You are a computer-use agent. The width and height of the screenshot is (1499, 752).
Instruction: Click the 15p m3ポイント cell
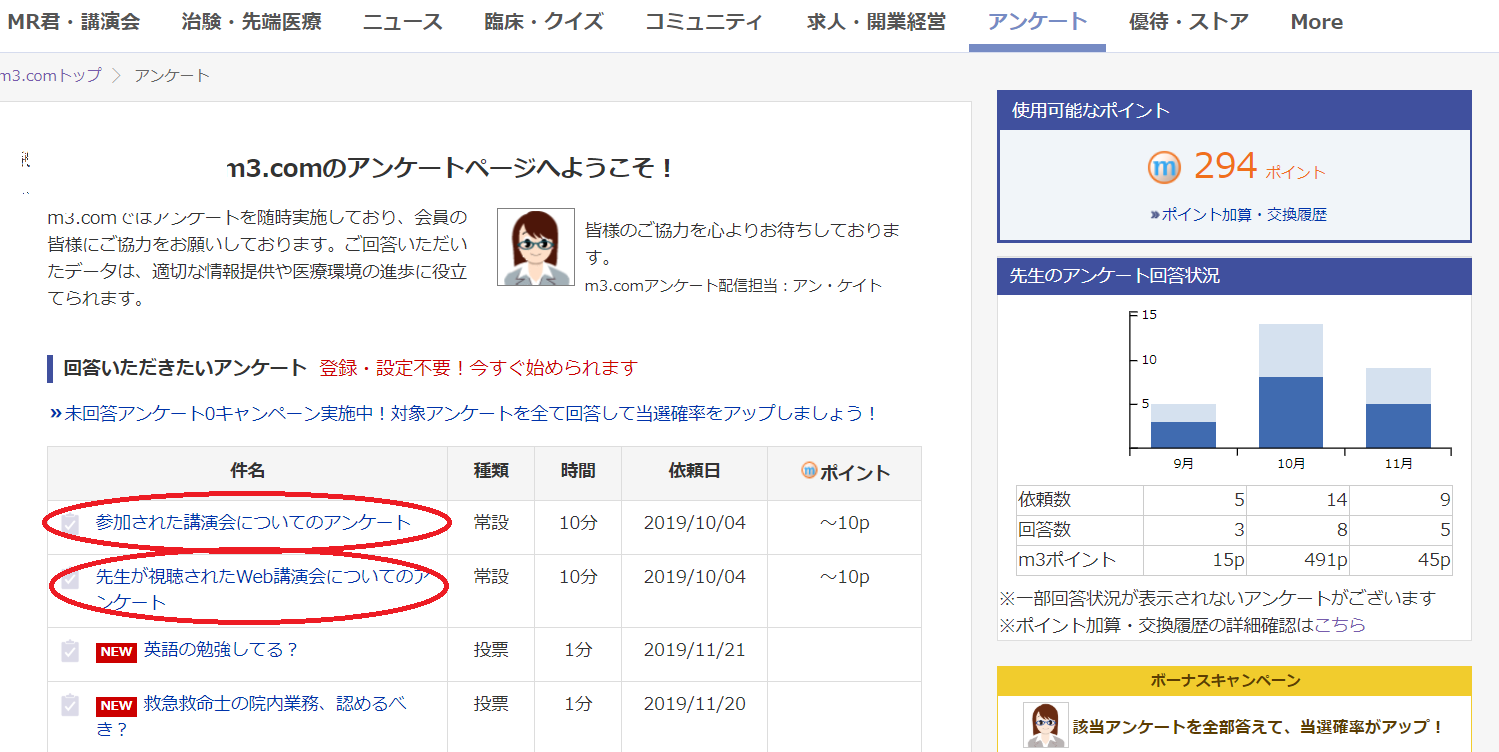pos(1195,561)
